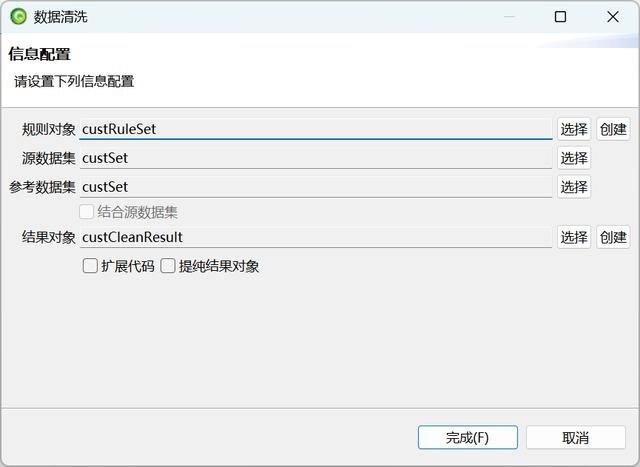Click the 参考数据集 input field
The image size is (640, 467).
315,187
